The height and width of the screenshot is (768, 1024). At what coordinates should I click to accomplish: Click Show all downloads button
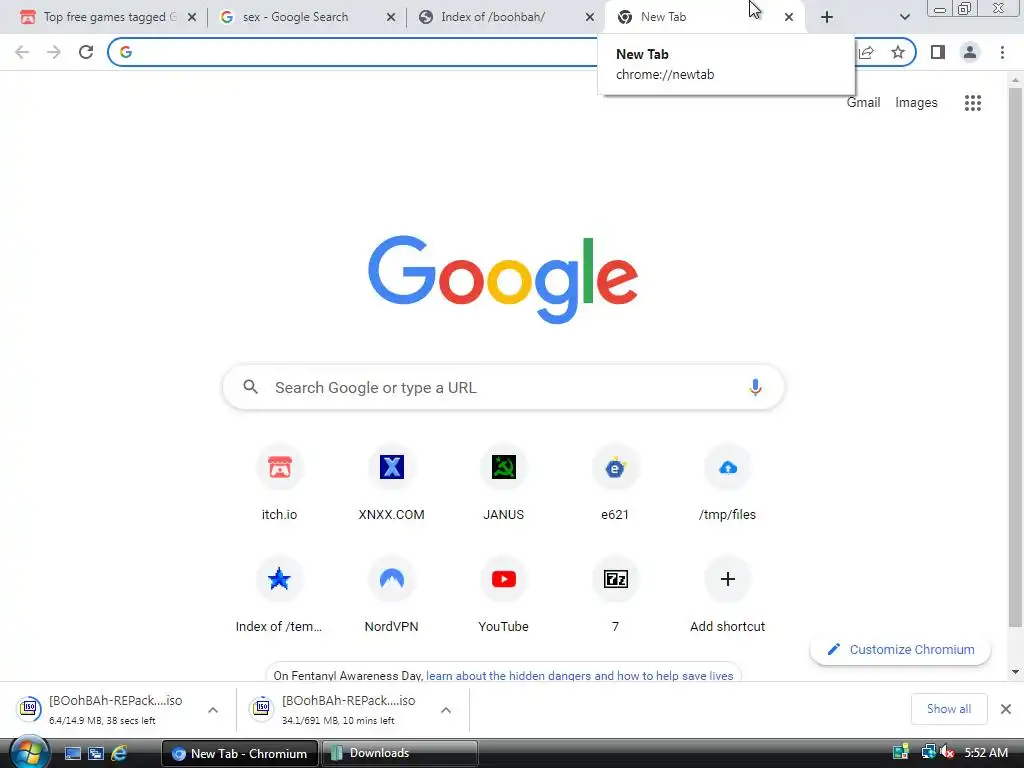949,709
